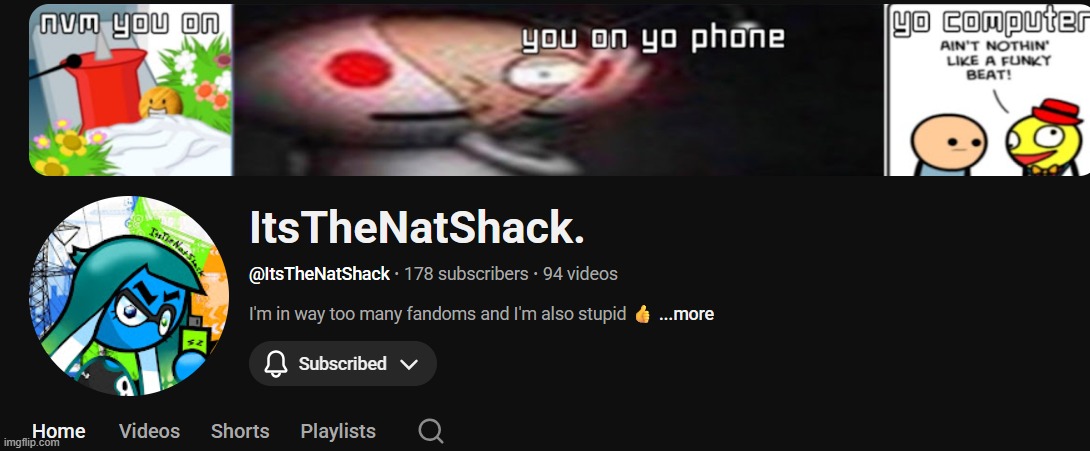Click the ItsTheNatShack round profile avatar
1090x451 pixels.
coord(129,295)
